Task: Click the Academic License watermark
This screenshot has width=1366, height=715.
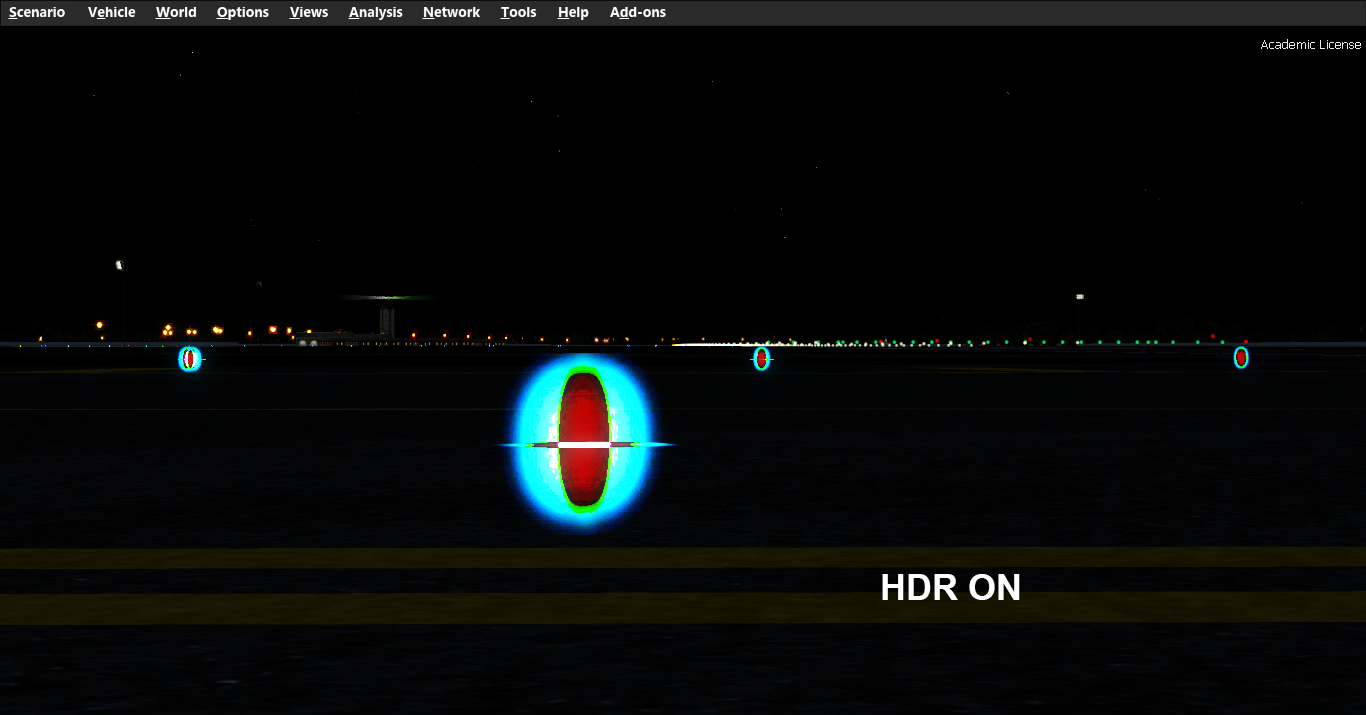Action: point(1310,45)
